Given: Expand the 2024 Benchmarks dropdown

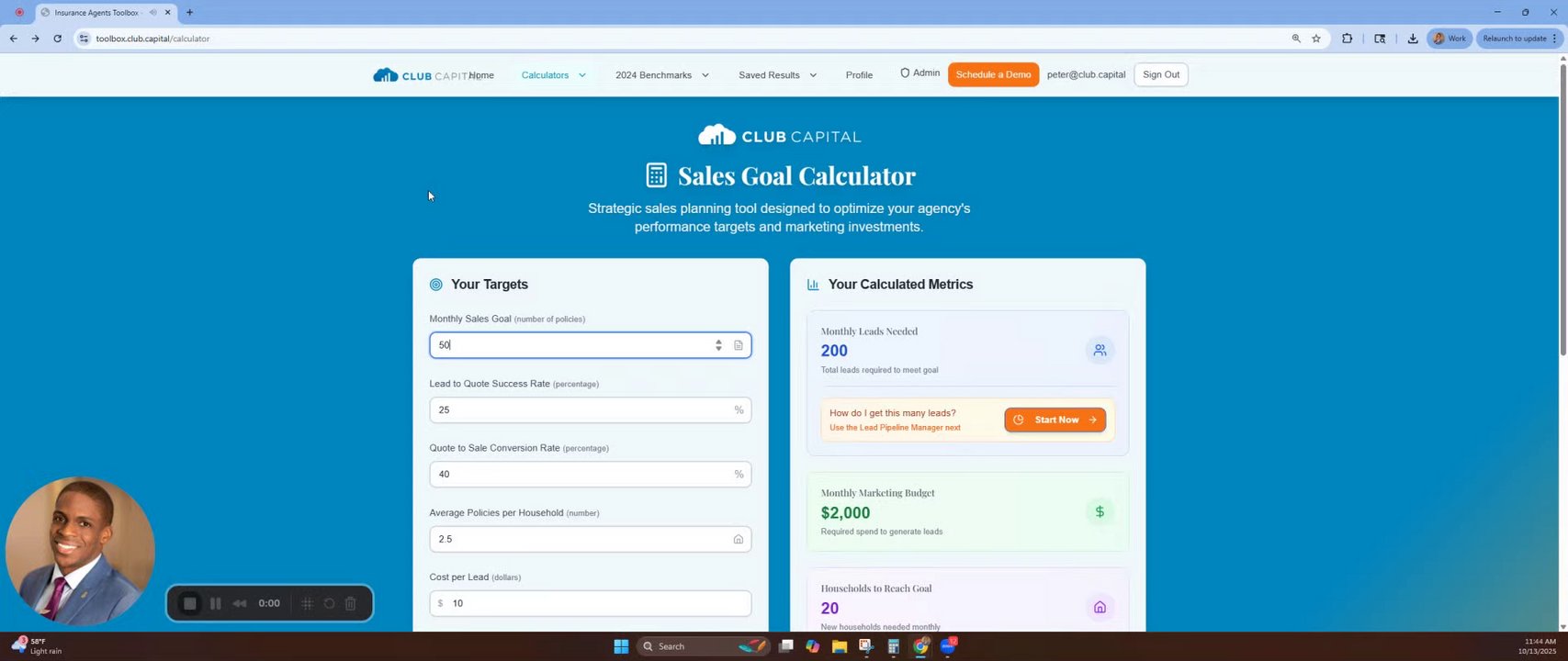Looking at the screenshot, I should [662, 75].
